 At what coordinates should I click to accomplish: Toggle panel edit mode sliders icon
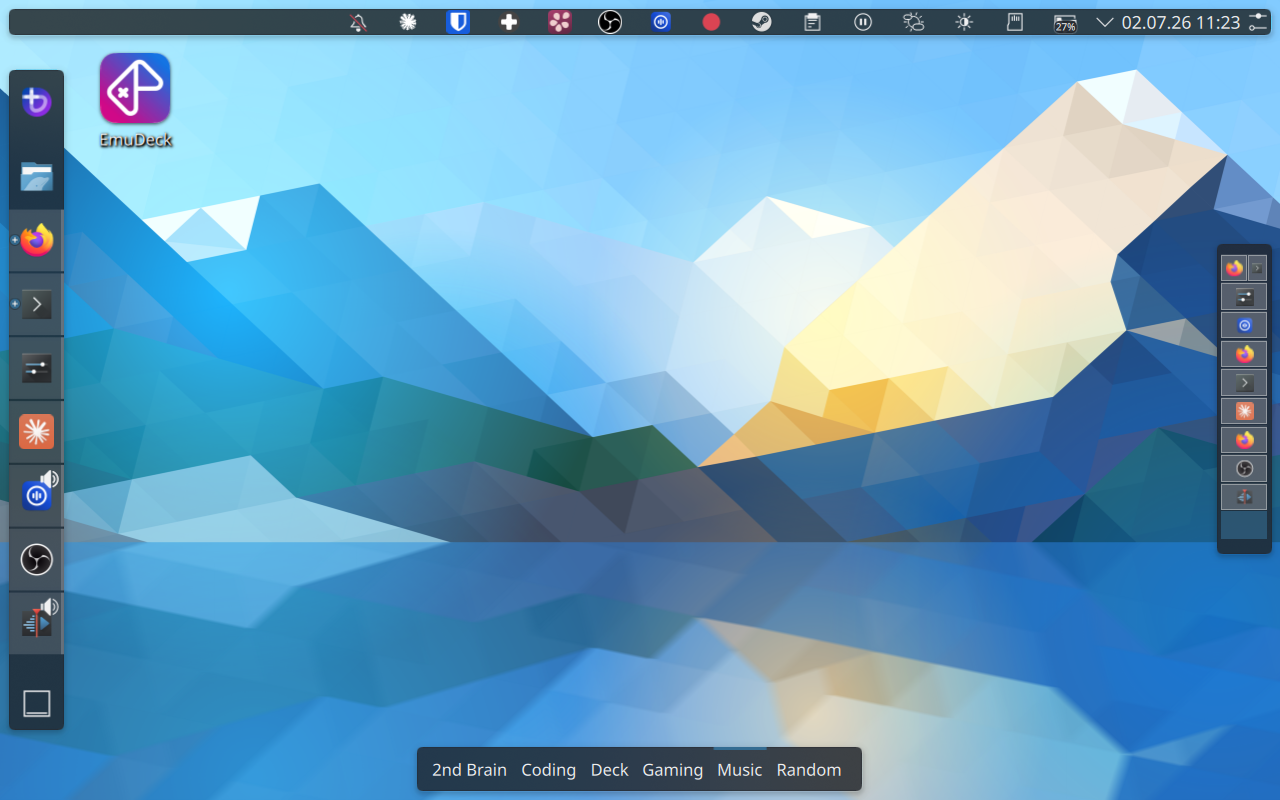1258,22
